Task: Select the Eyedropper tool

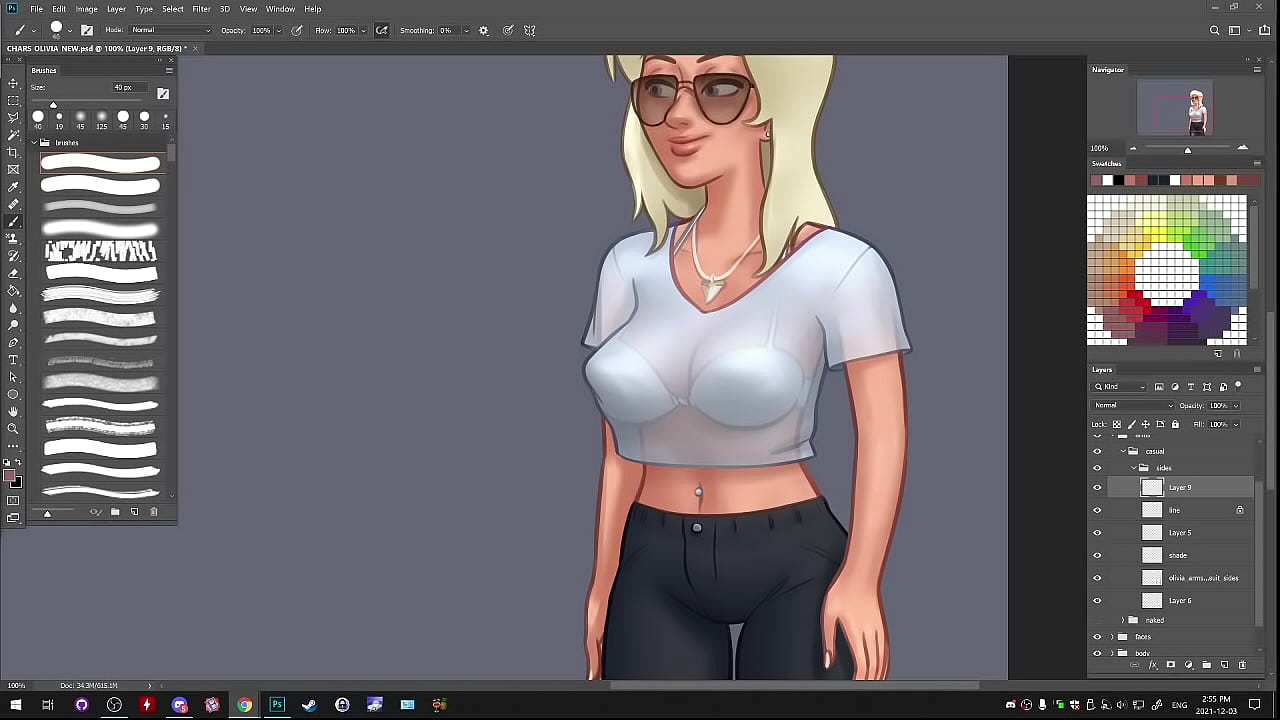Action: pyautogui.click(x=13, y=187)
